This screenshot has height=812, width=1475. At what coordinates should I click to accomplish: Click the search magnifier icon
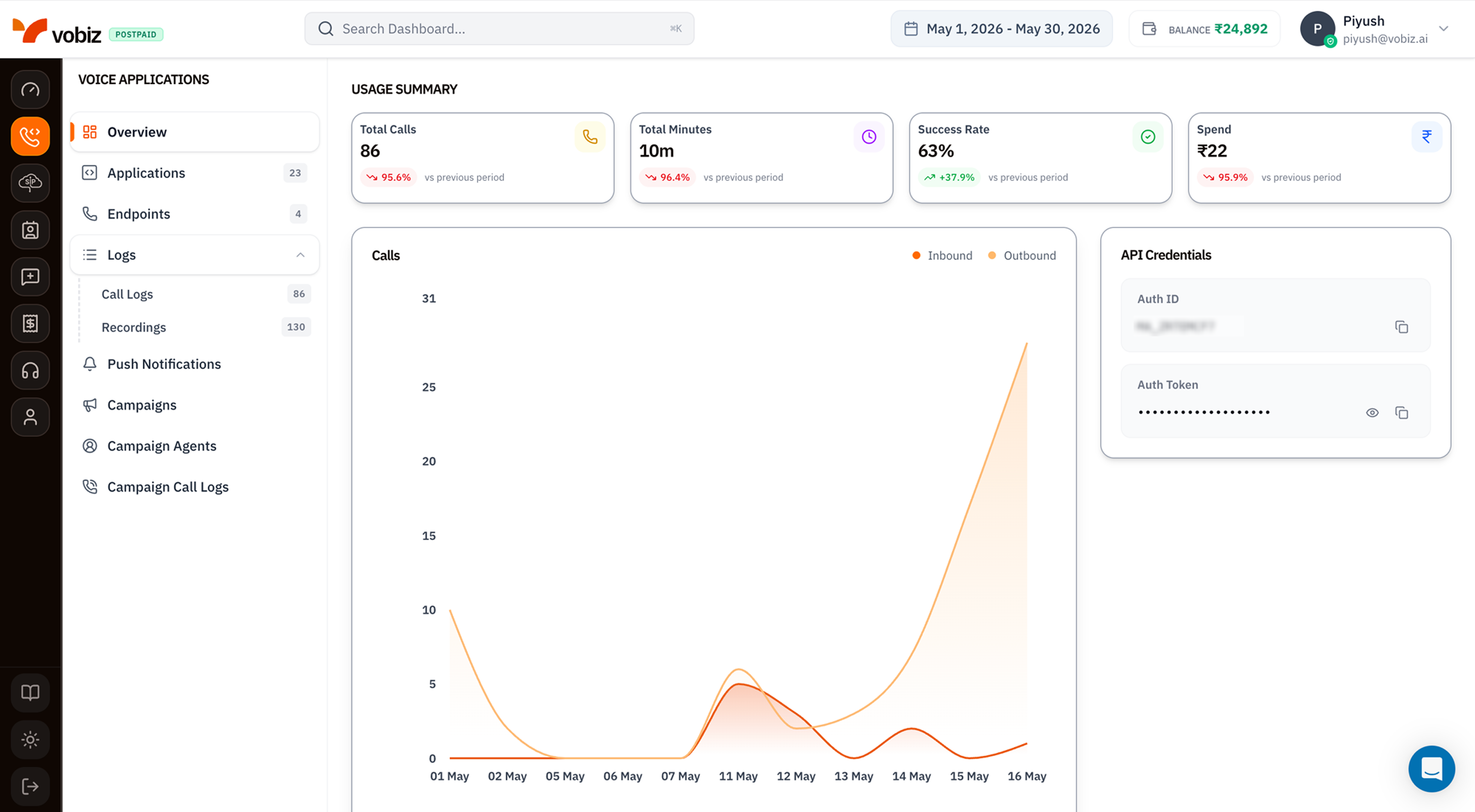pos(326,29)
